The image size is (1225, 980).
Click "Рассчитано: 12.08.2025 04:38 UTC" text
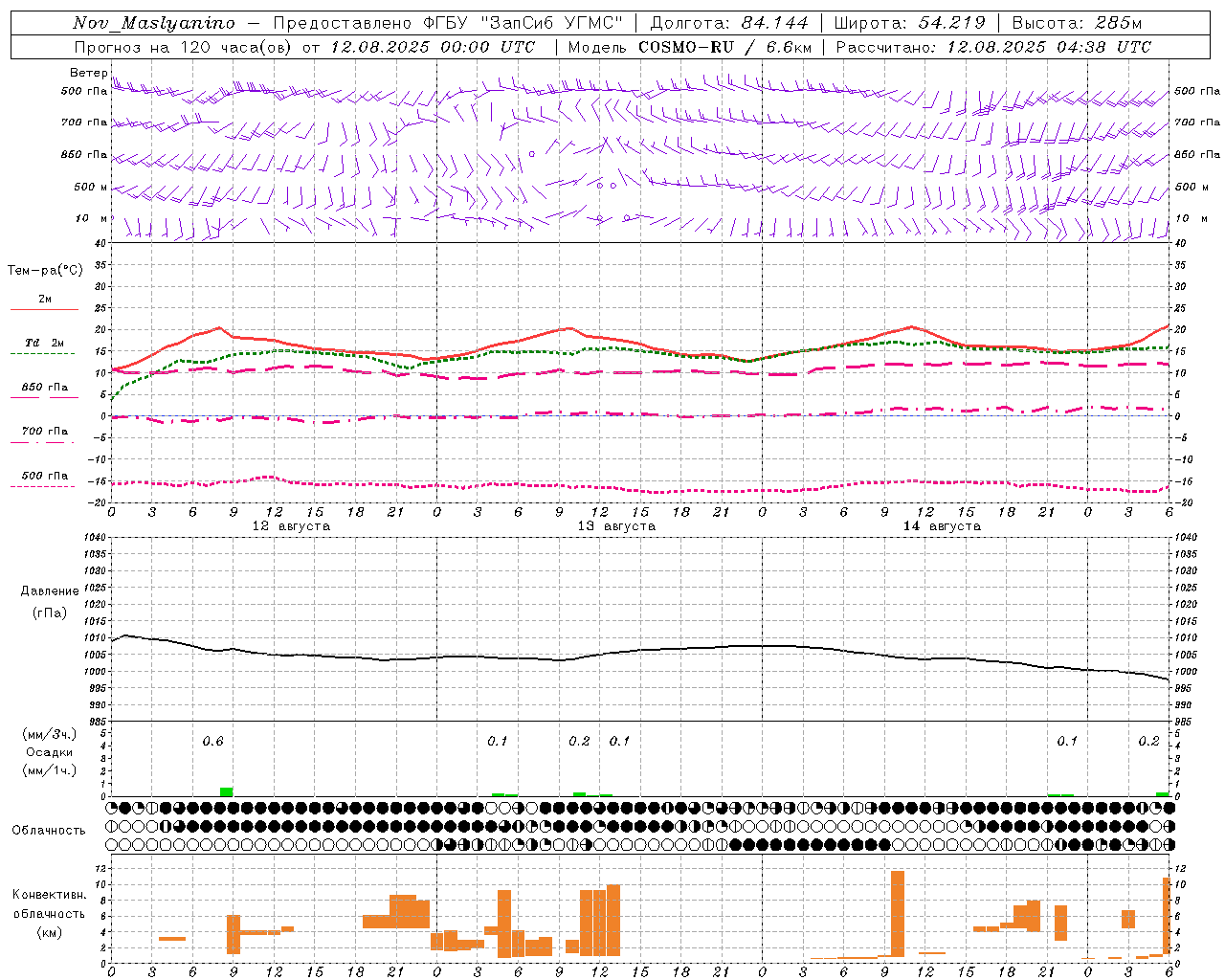[x=993, y=47]
